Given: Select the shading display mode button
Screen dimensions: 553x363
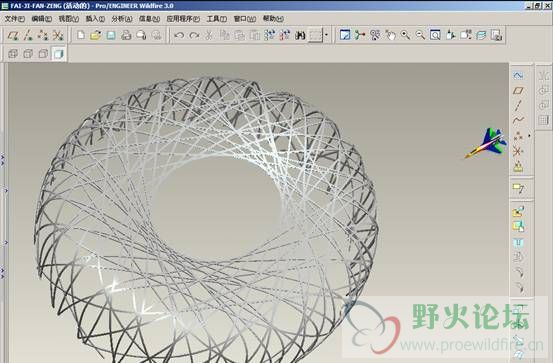Looking at the screenshot, I should [x=58, y=54].
